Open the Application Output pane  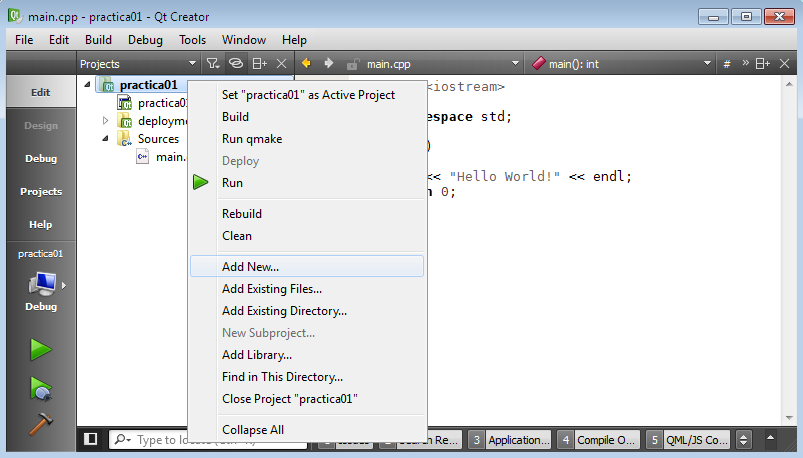point(510,440)
